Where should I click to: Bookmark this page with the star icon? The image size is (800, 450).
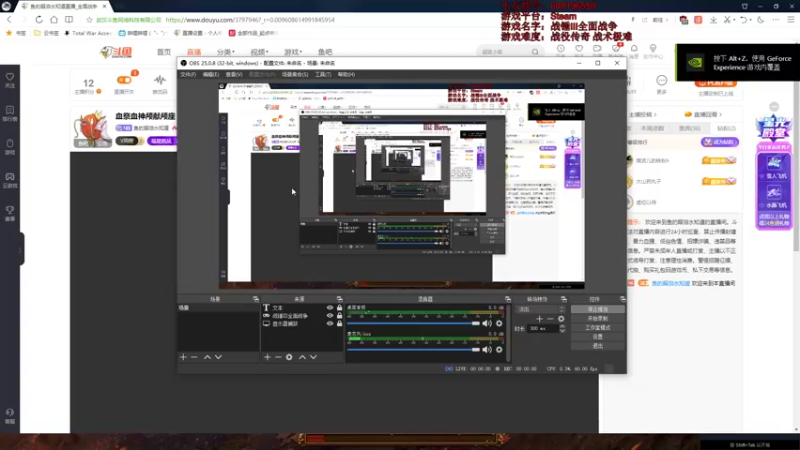click(x=89, y=19)
